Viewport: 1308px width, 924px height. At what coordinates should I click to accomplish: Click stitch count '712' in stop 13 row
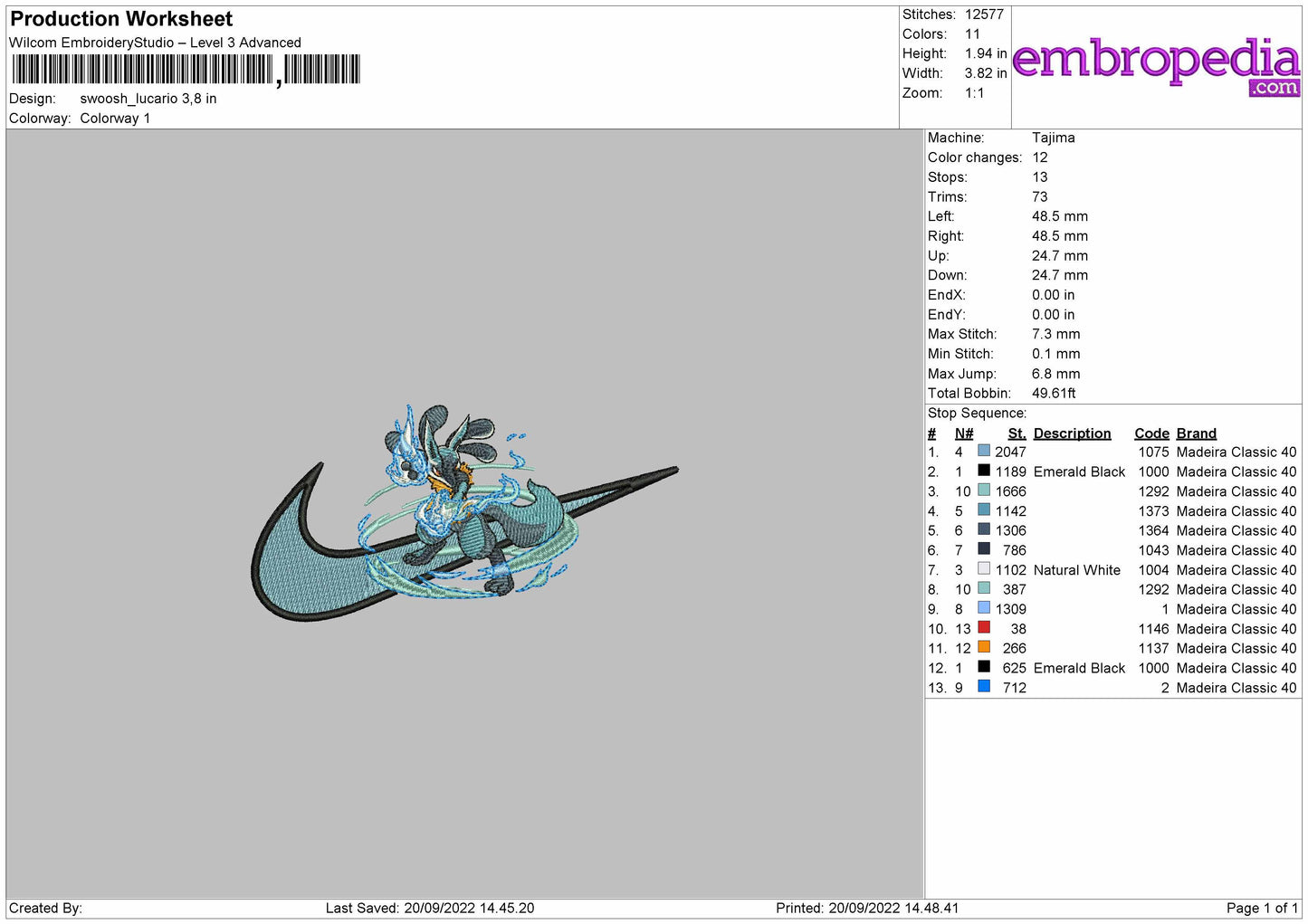click(1015, 688)
